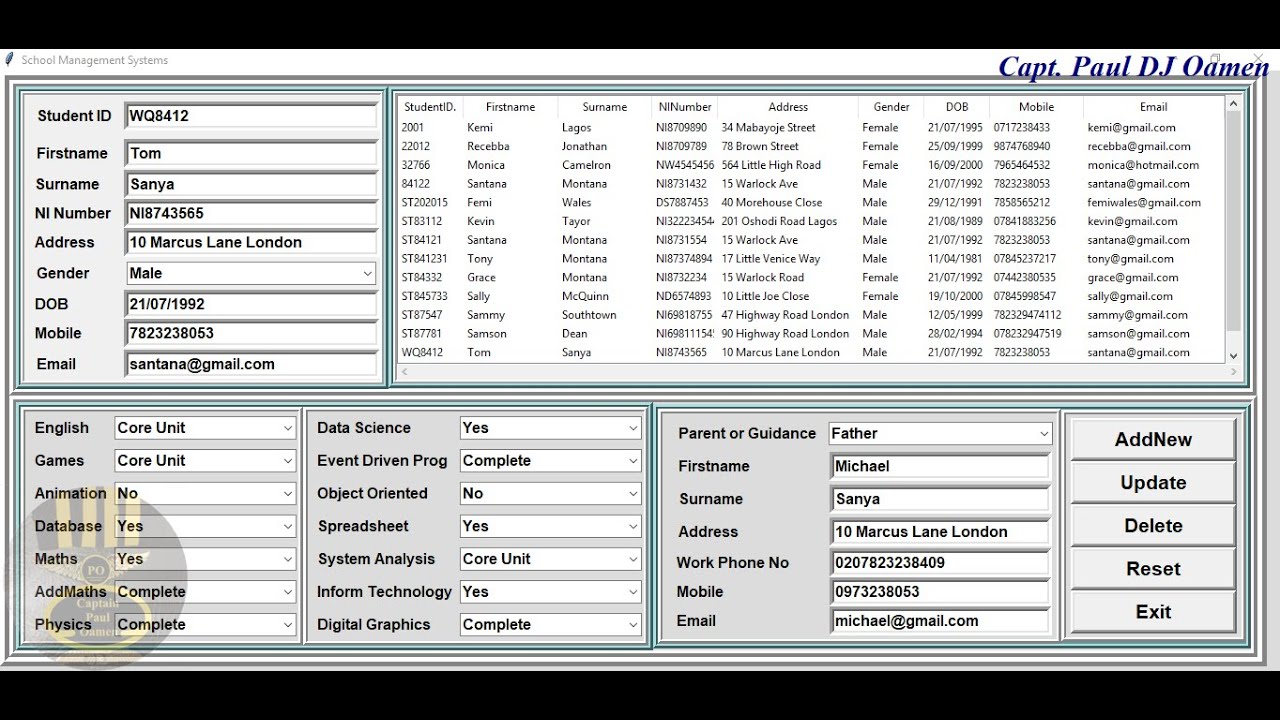Screen dimensions: 1280x720
Task: Select the row for Tony Montana
Action: 811,259
